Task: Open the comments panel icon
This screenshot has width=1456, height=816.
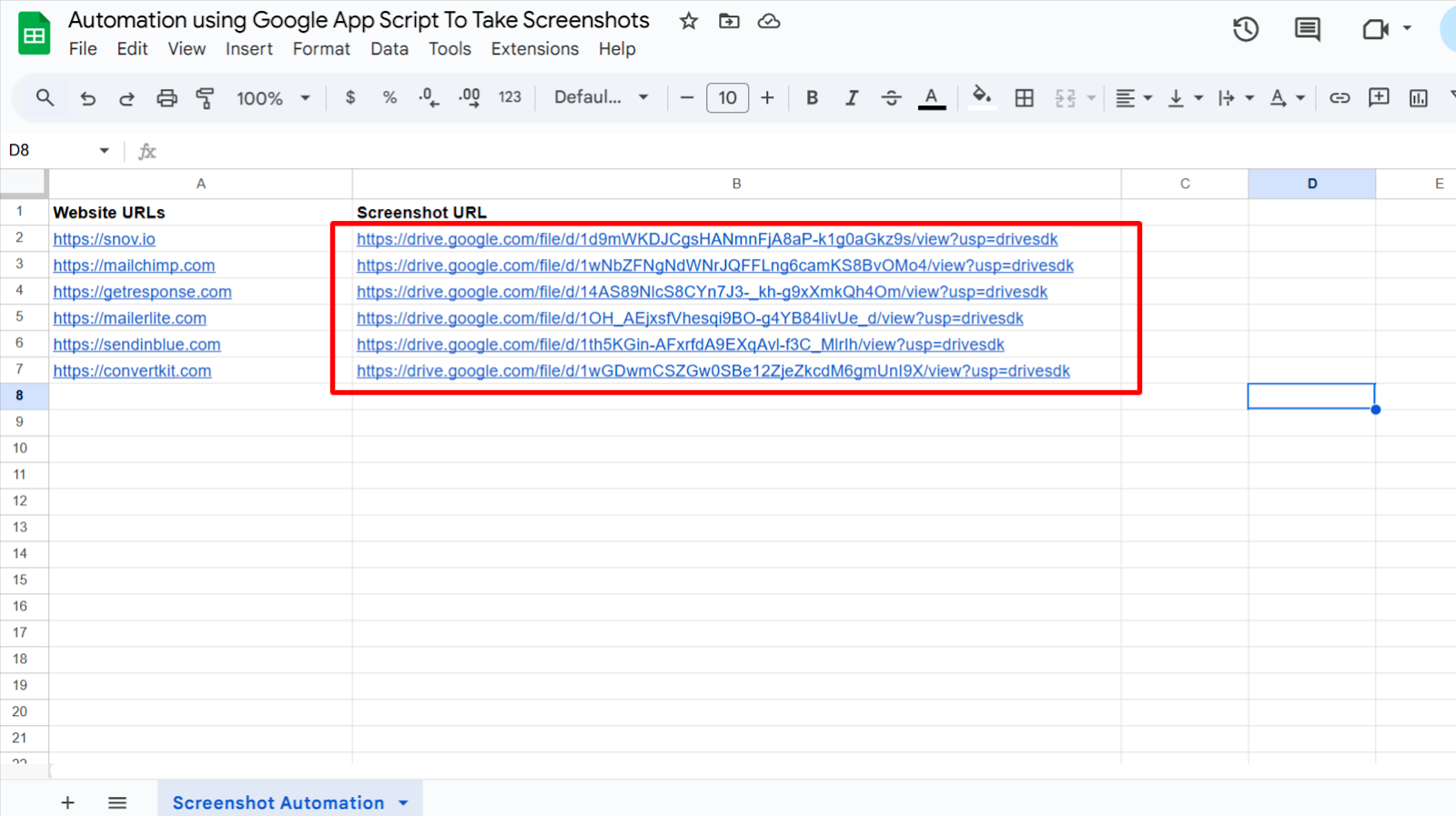Action: coord(1307,29)
